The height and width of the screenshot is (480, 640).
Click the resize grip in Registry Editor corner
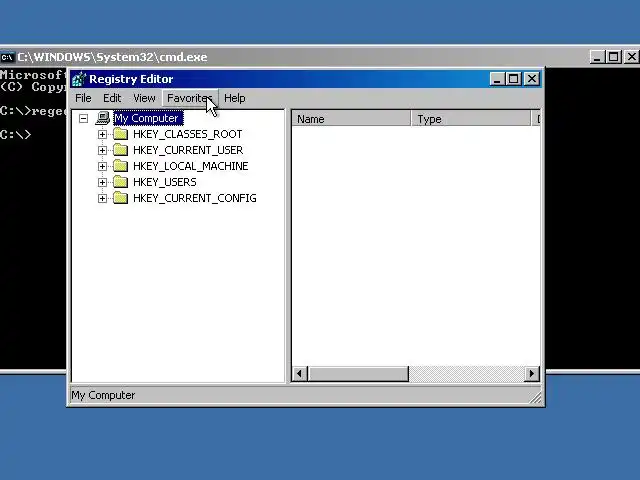coord(536,398)
